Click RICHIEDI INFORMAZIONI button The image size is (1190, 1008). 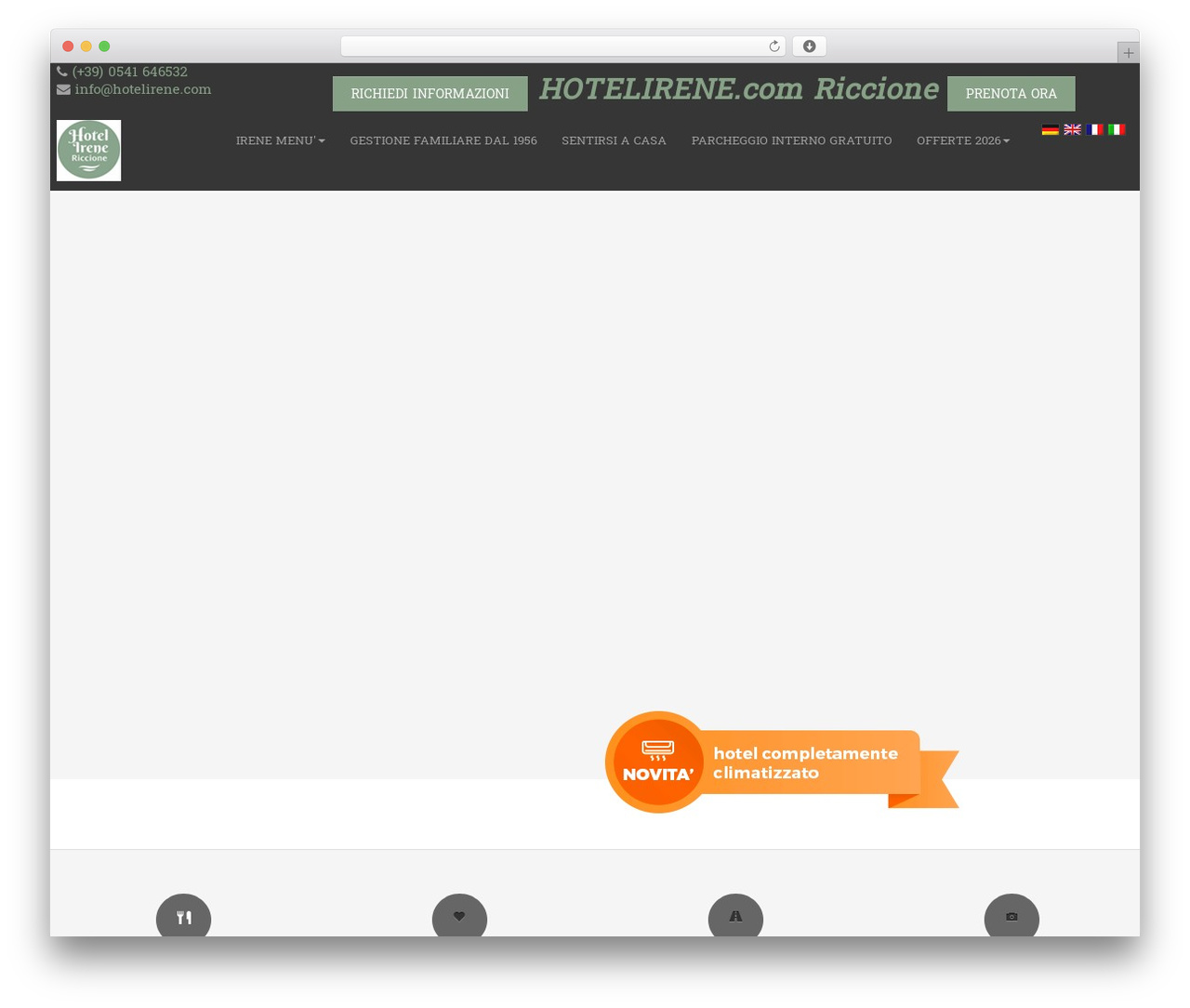430,94
